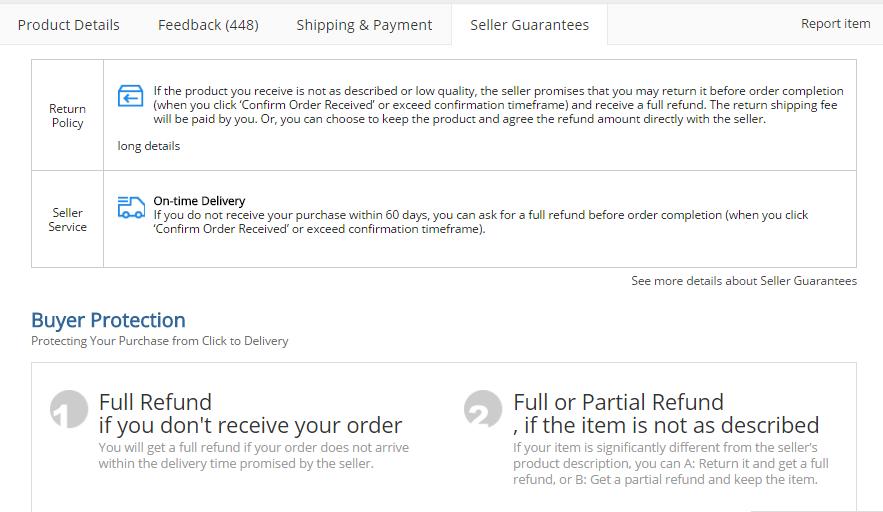Open the Shipping & Payment tab
This screenshot has width=883, height=512.
(364, 25)
